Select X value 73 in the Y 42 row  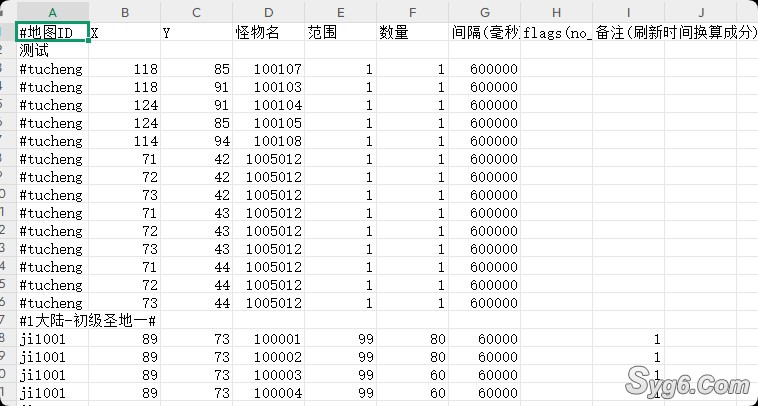(x=124, y=194)
